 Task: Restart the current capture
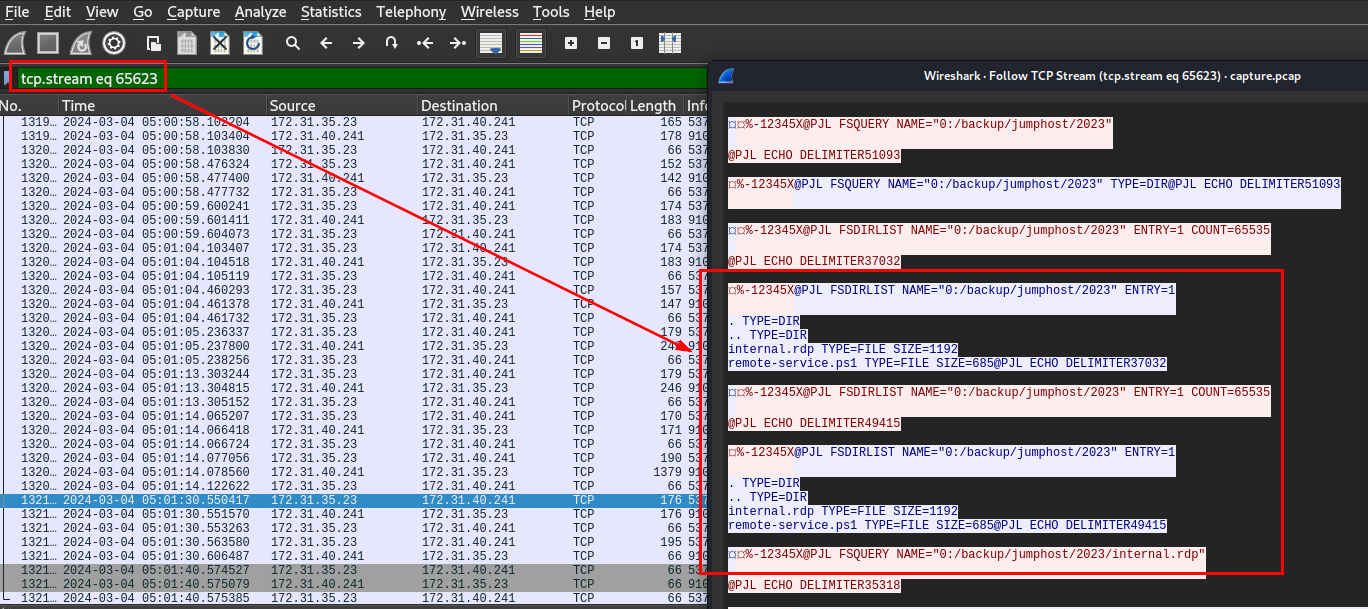tap(82, 43)
